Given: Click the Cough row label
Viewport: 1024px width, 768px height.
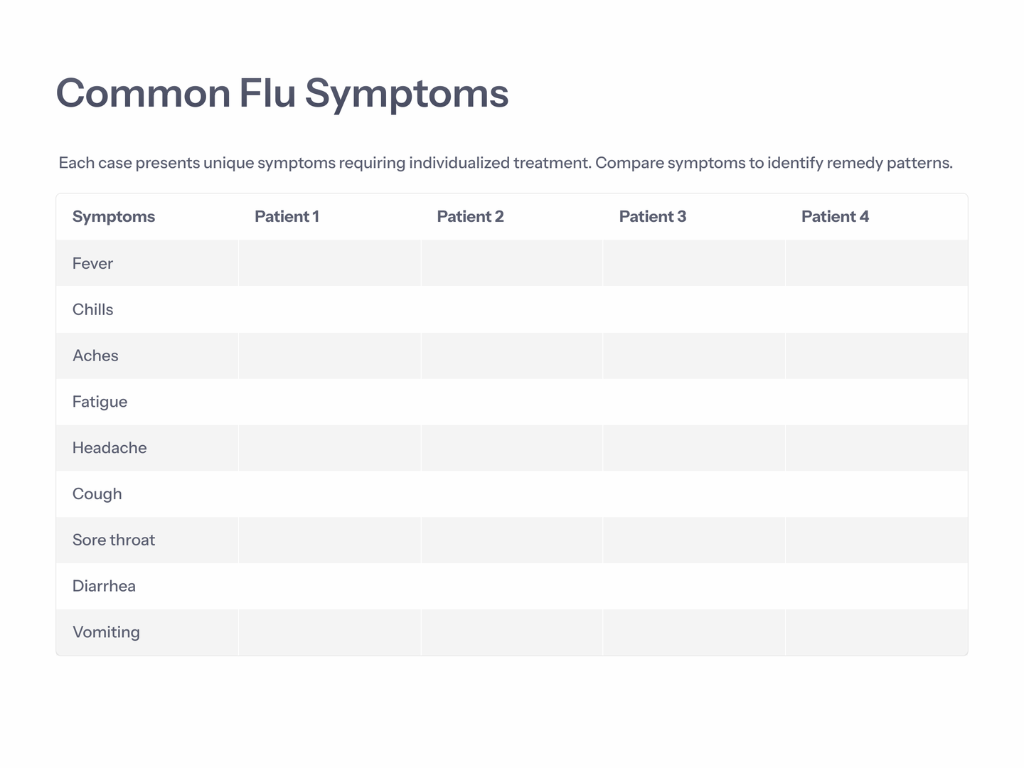Looking at the screenshot, I should 97,494.
